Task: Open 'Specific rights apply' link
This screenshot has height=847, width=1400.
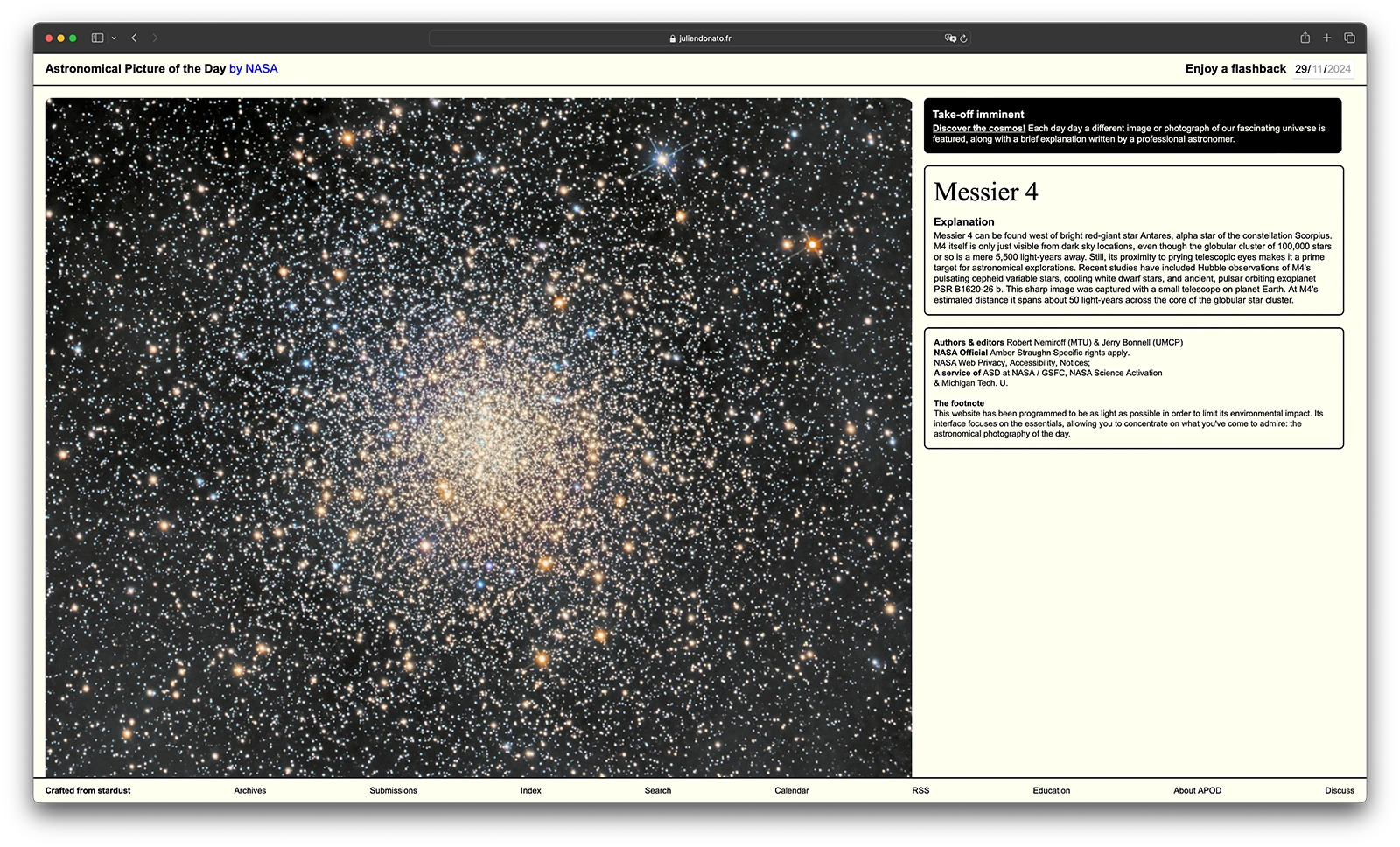Action: coord(1091,353)
